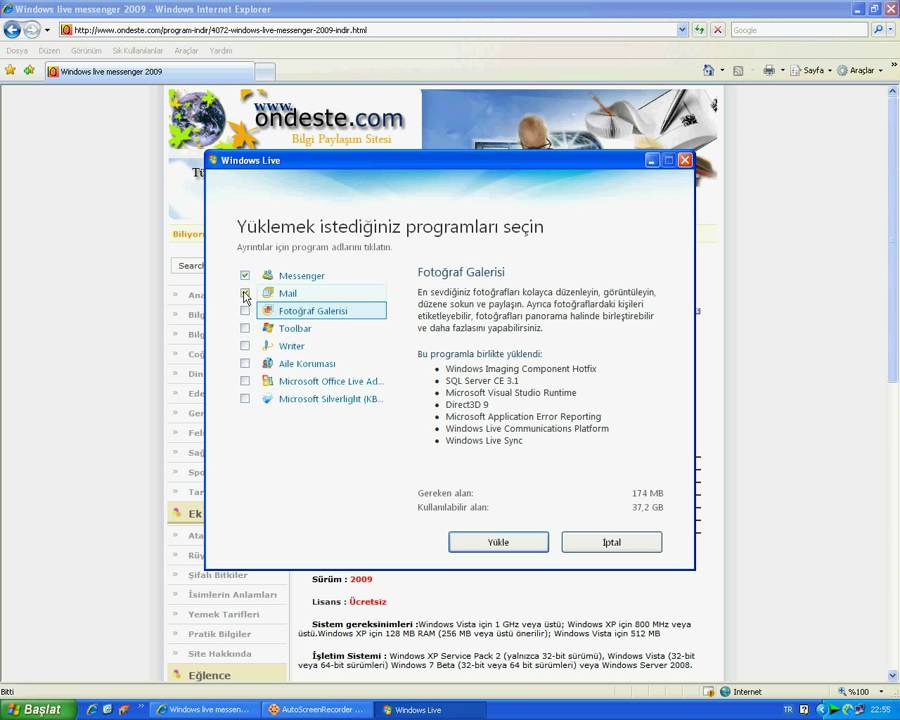Click the Print icon in the command bar
The width and height of the screenshot is (900, 720).
pos(769,70)
